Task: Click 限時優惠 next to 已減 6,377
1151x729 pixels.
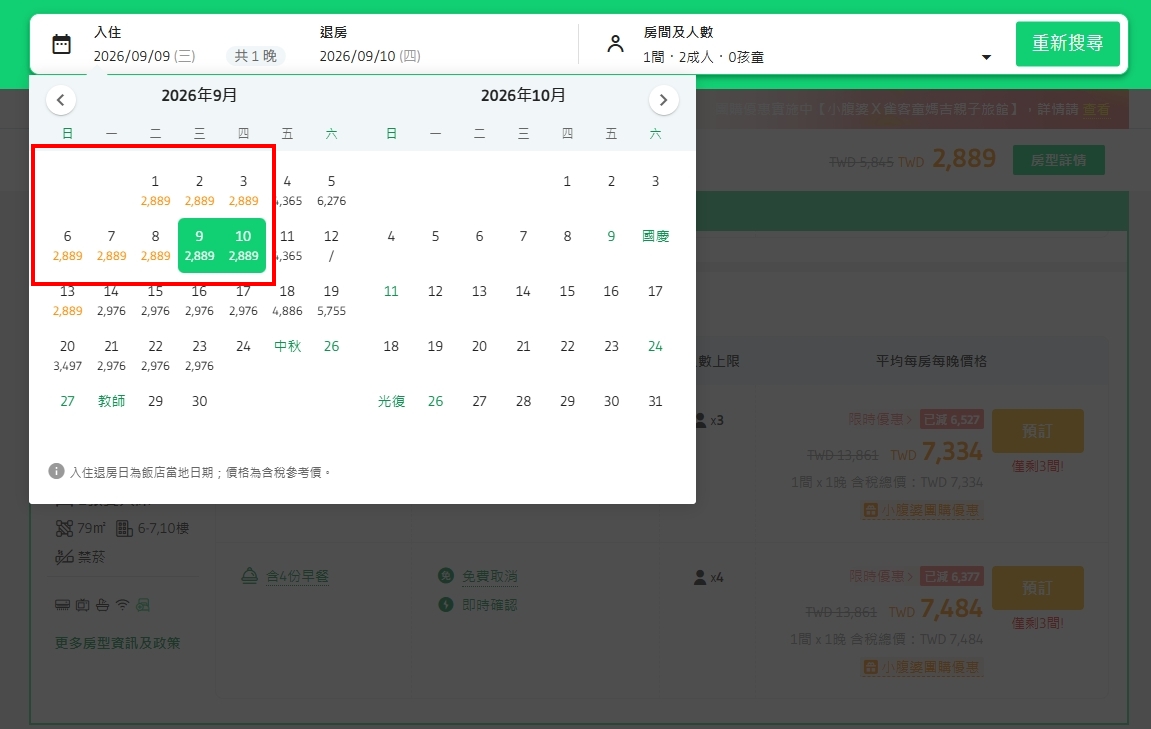Action: (x=880, y=576)
